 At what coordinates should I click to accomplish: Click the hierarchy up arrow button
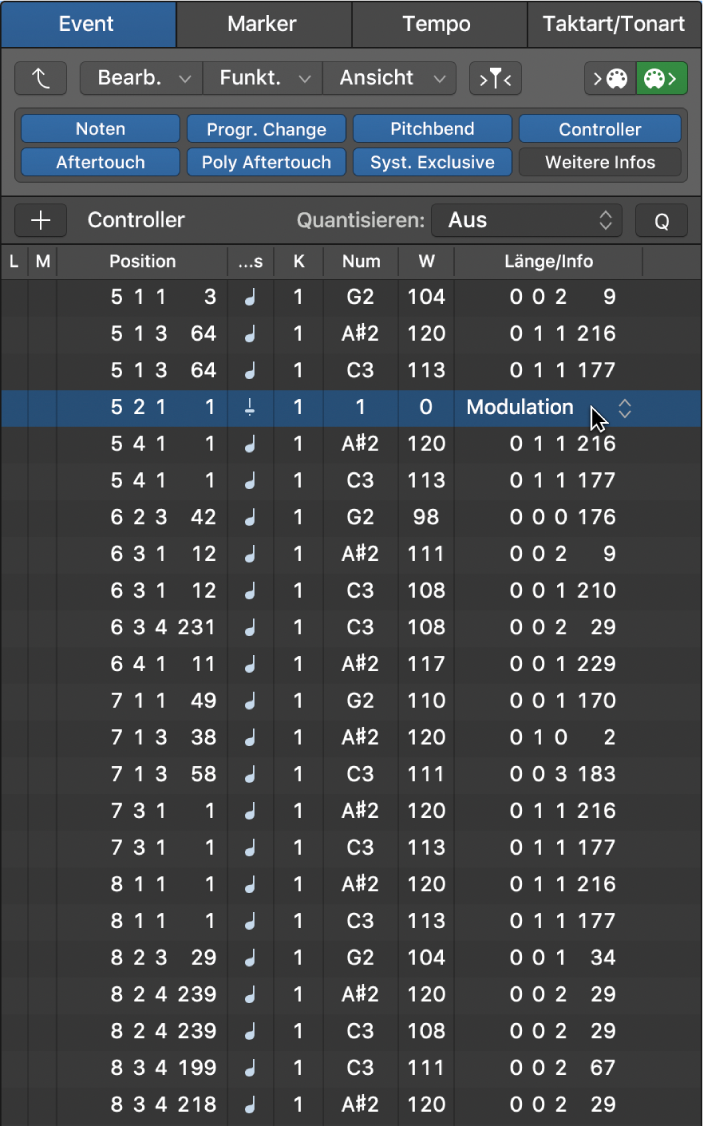tap(40, 78)
